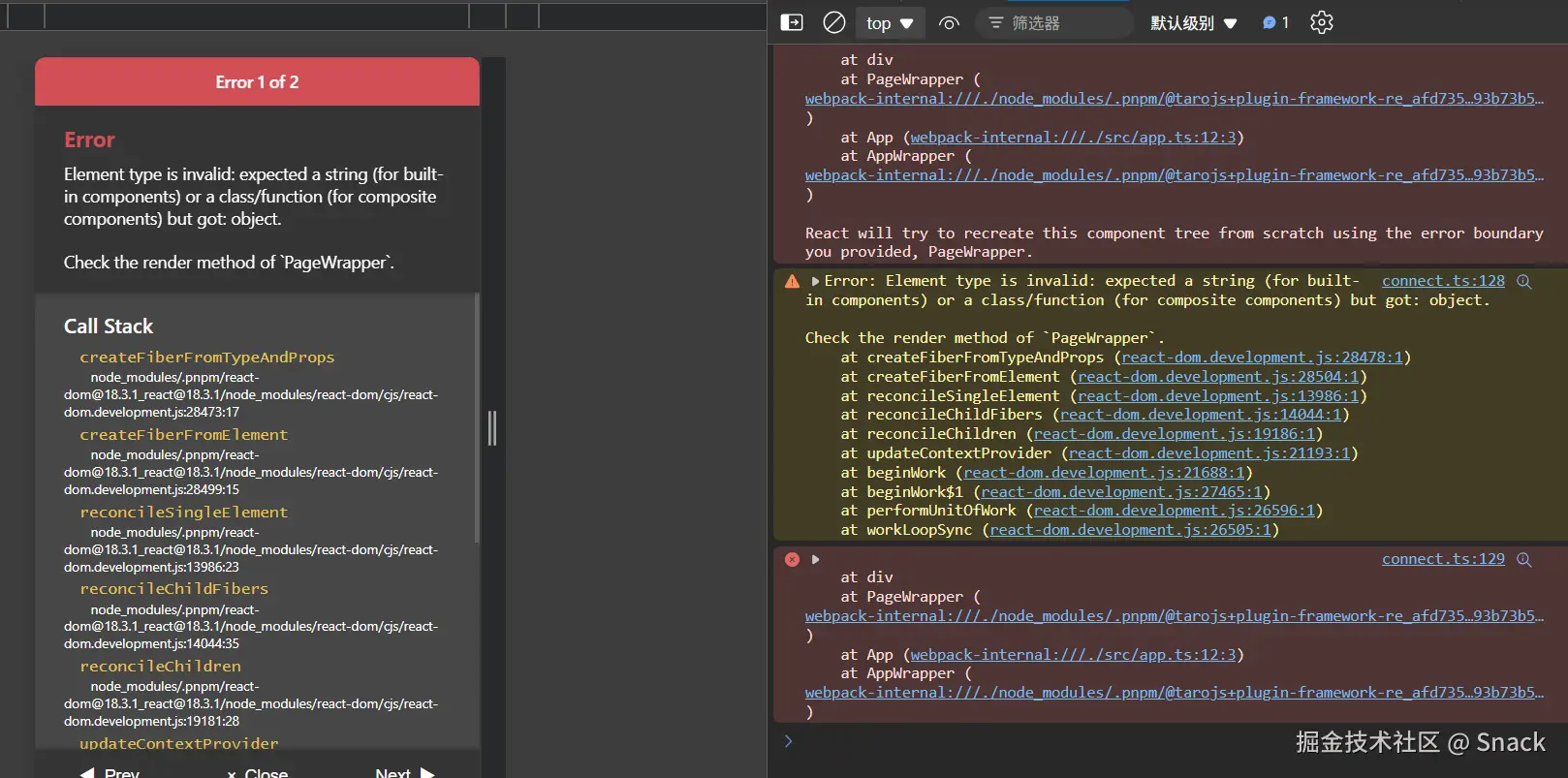Select createFiberFromTypeAndProps in Call Stack
This screenshot has width=1568, height=778.
207,358
